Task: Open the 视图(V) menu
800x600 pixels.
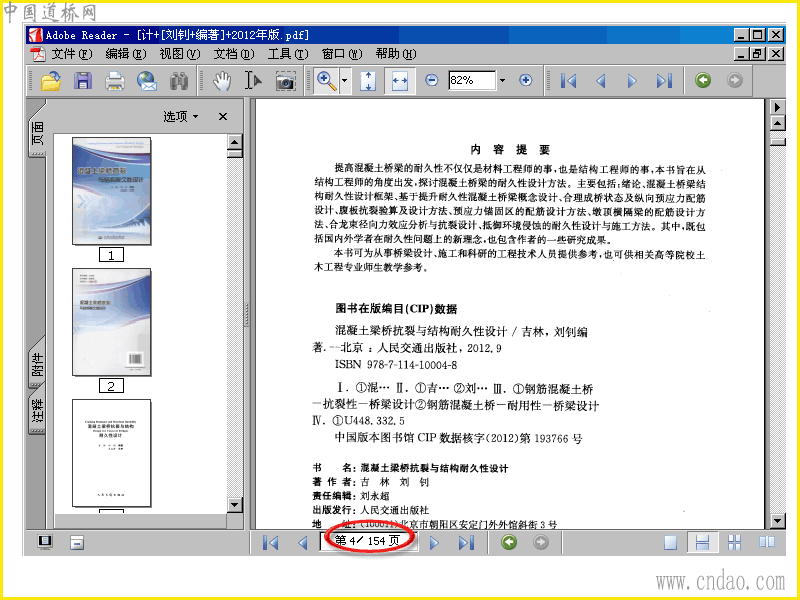Action: pyautogui.click(x=180, y=54)
